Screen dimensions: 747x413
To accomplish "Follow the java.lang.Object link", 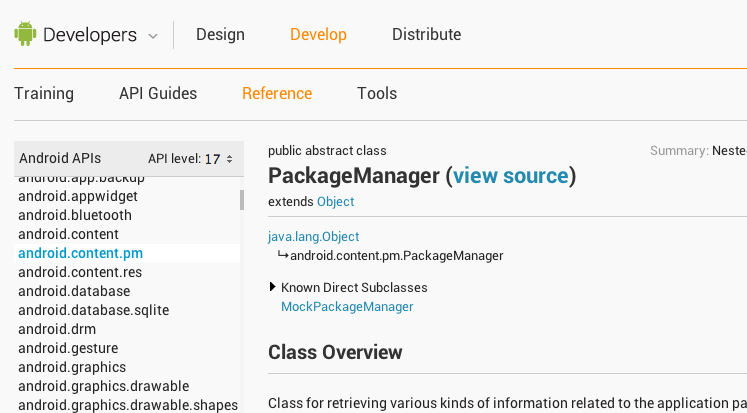I will 313,237.
